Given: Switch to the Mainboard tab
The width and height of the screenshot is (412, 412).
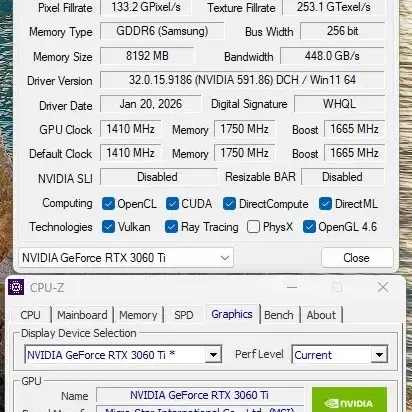Looking at the screenshot, I should pyautogui.click(x=82, y=315).
